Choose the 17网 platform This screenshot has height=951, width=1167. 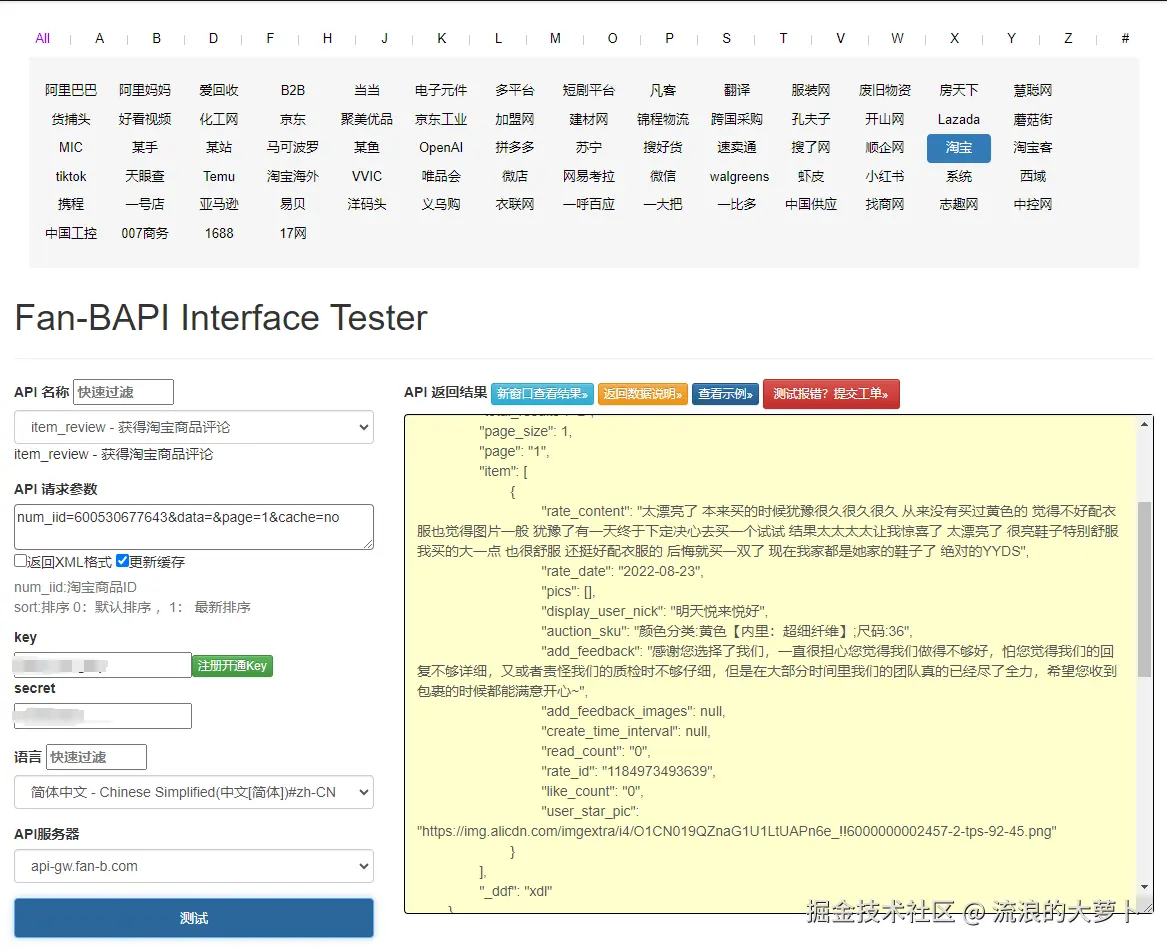pyautogui.click(x=292, y=233)
